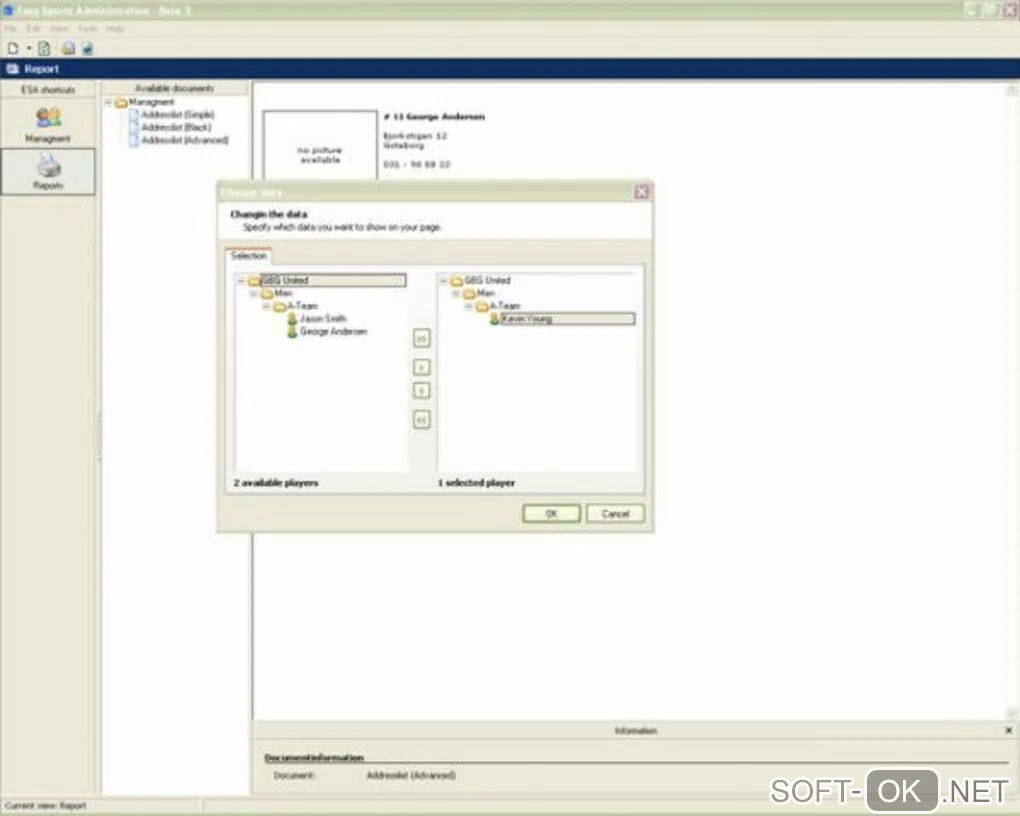Collapse GBG United in selected players tree
Screen dimensions: 1020x816
444,281
